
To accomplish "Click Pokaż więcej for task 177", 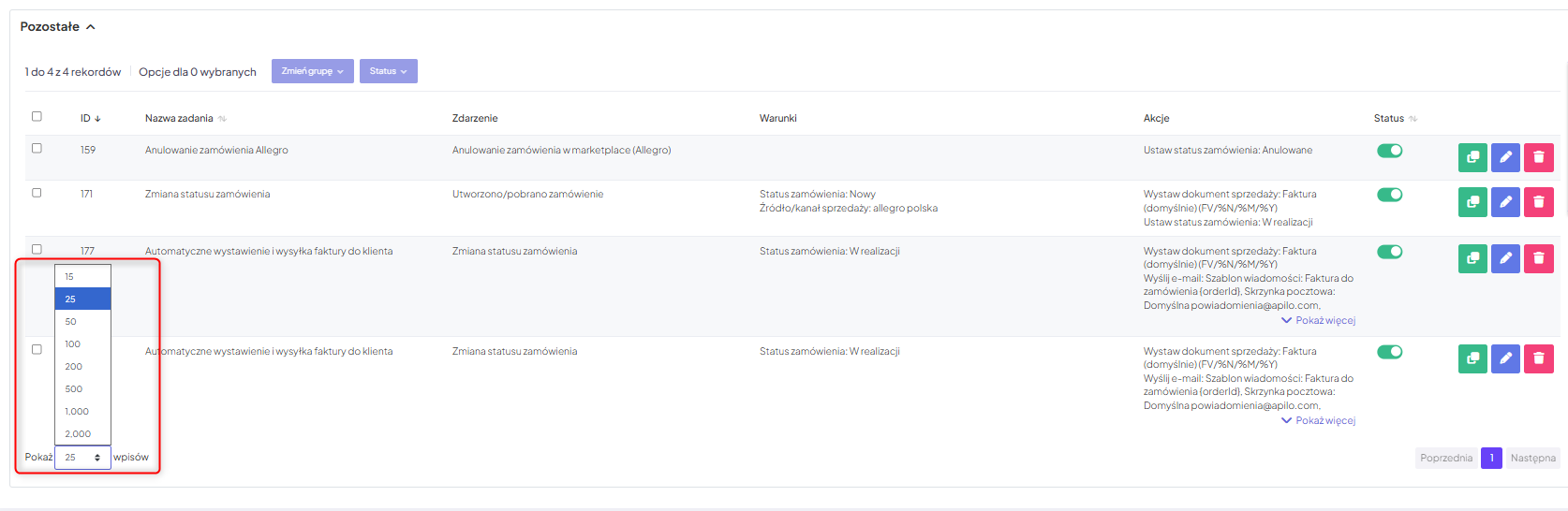I will tap(1324, 320).
